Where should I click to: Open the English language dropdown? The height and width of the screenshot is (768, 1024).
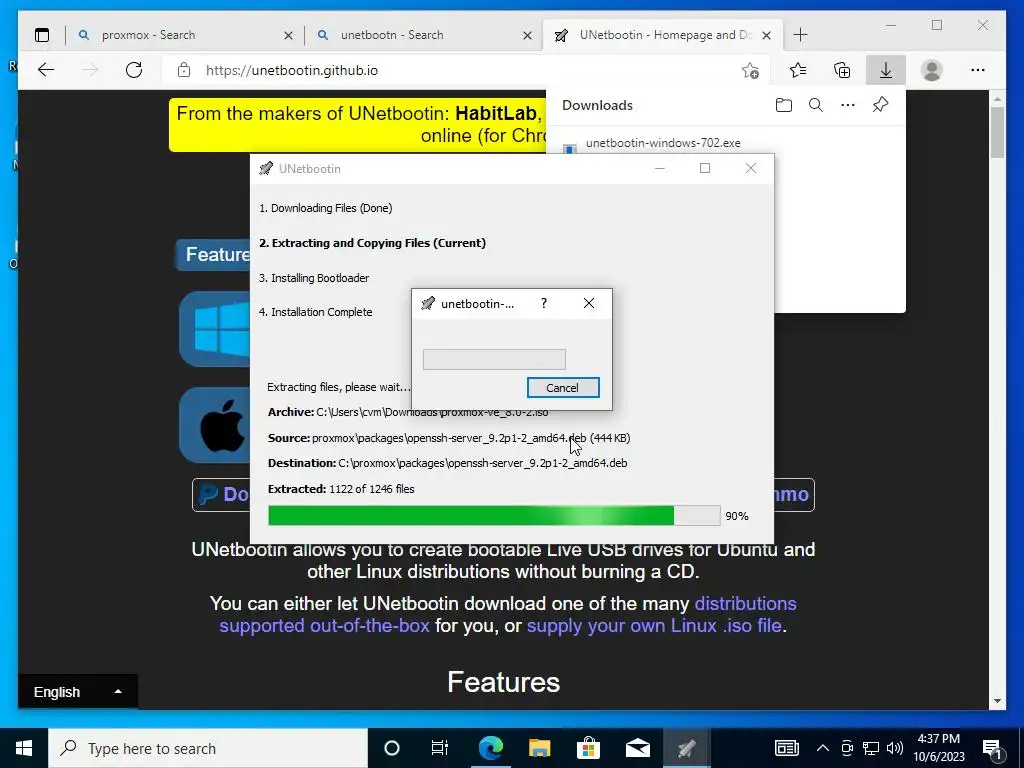tap(78, 692)
